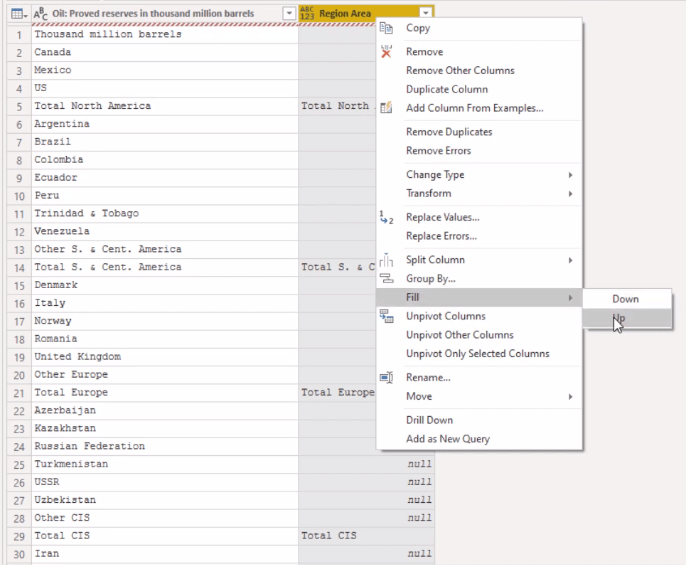
Task: Select Remove Duplicates
Action: [x=479, y=132]
